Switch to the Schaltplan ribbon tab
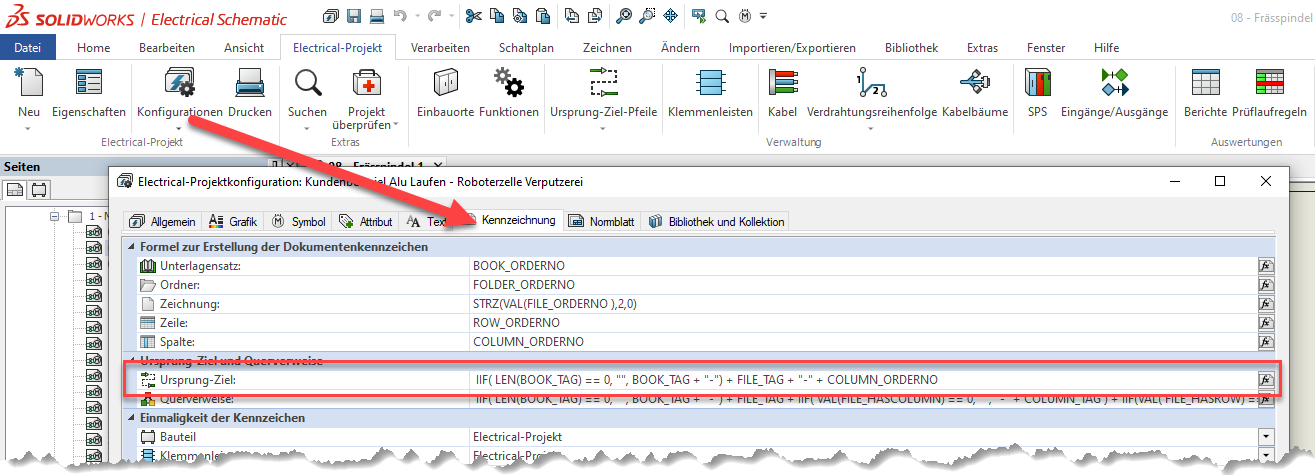This screenshot has height=475, width=1315. [525, 47]
